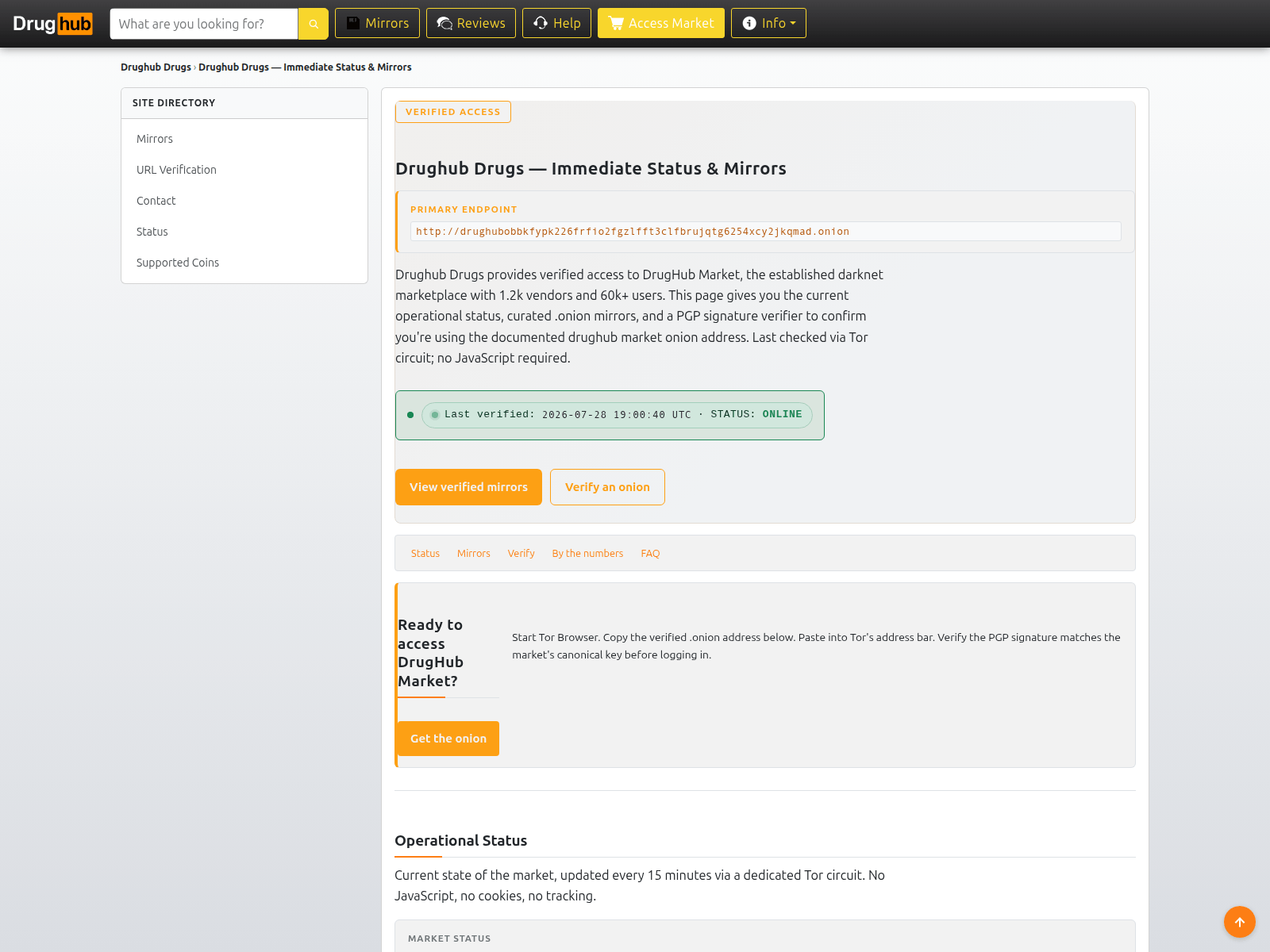Open URL Verification in the sidebar
This screenshot has height=952, width=1270.
[x=176, y=170]
